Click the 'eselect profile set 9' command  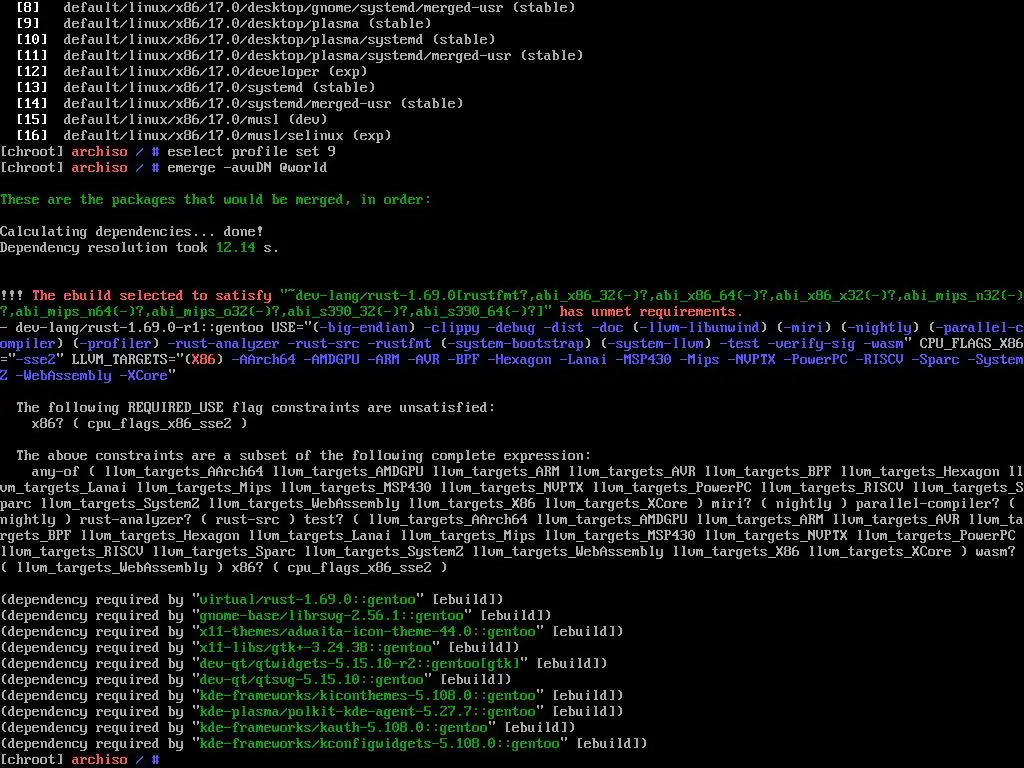click(251, 152)
